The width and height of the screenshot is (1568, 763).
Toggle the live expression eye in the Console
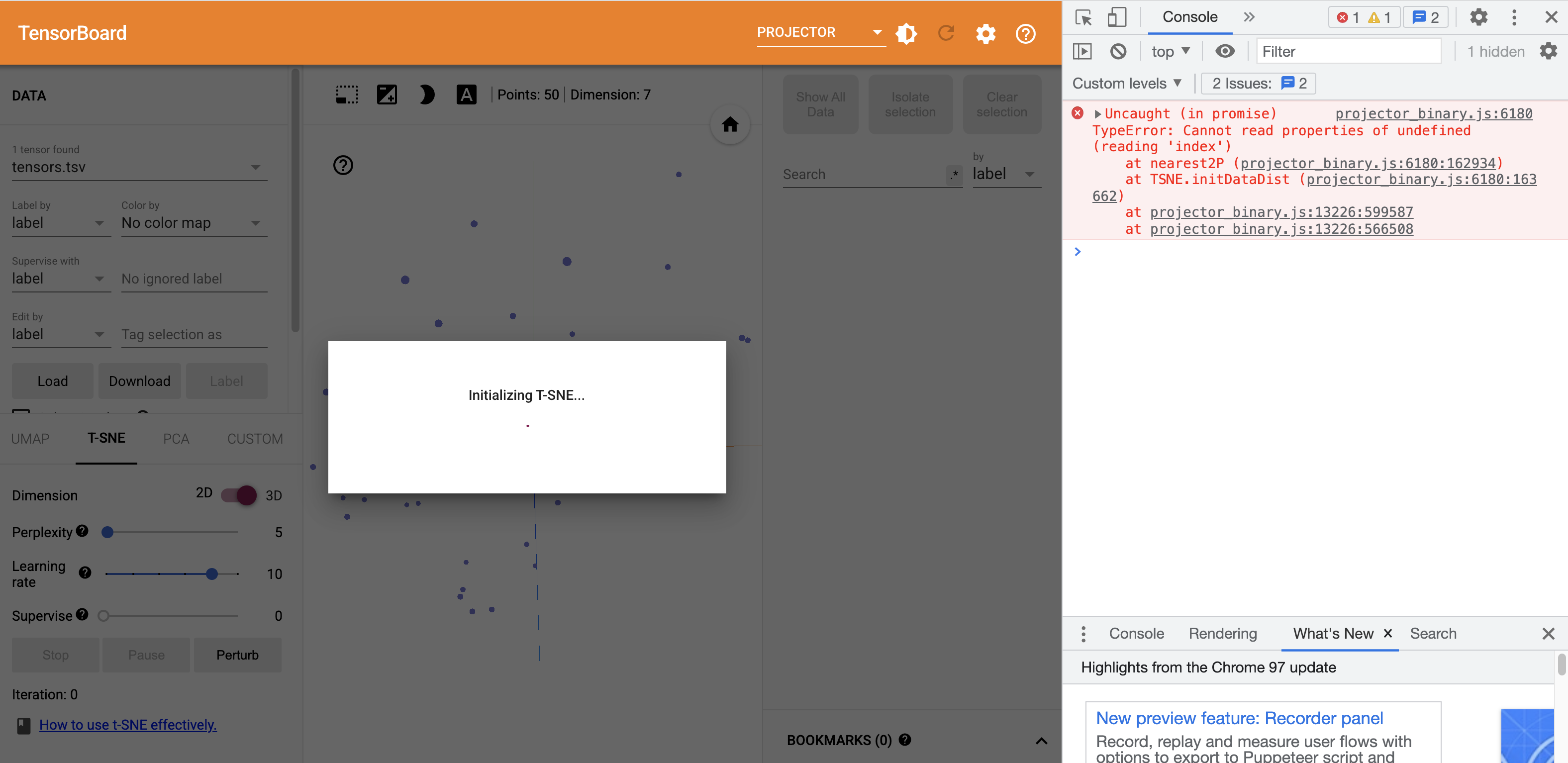coord(1225,51)
